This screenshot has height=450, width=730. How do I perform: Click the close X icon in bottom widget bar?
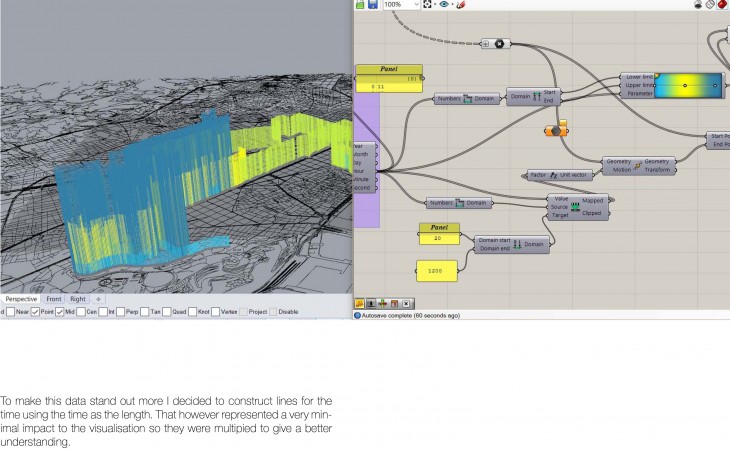pos(406,303)
